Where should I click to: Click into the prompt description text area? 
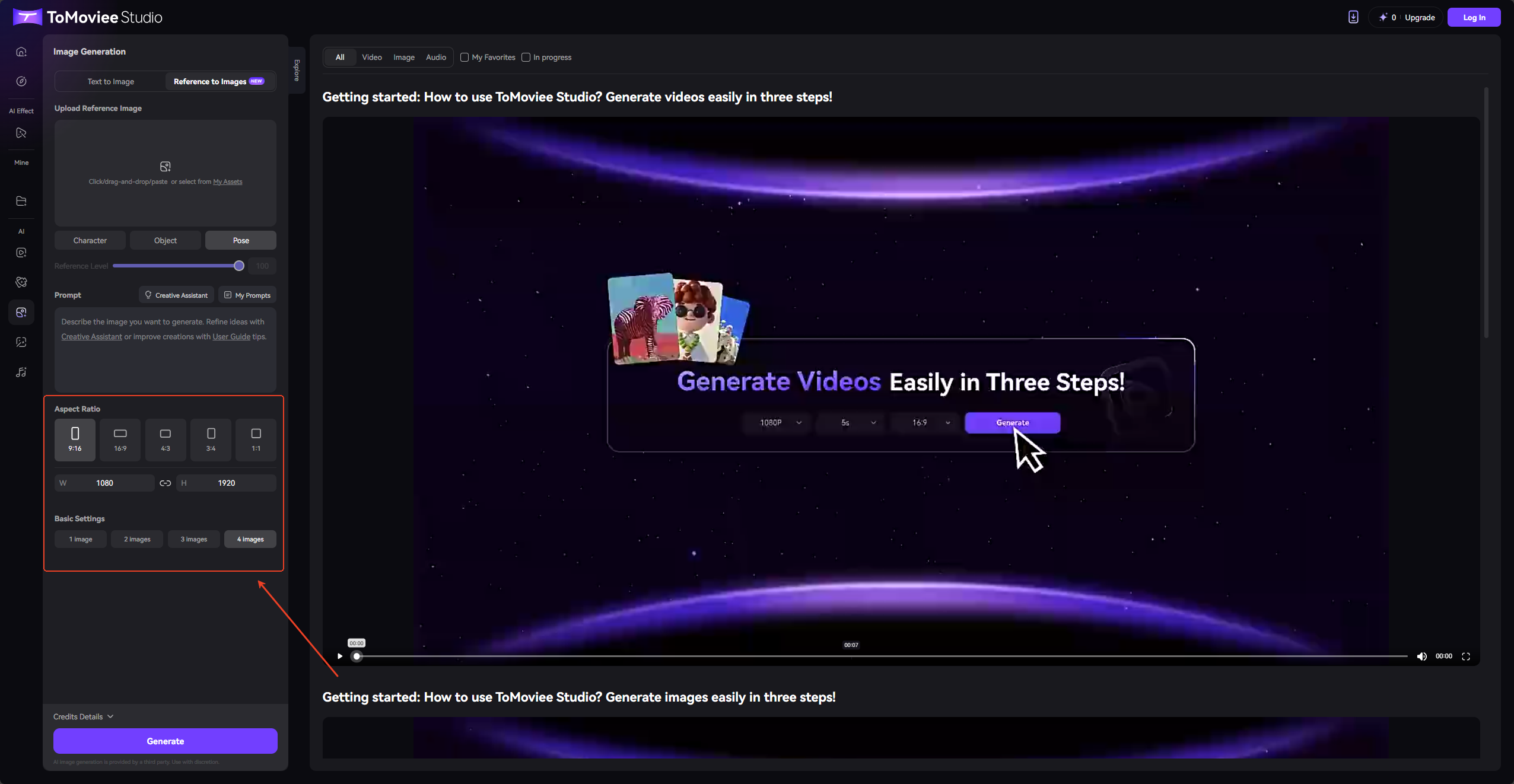pyautogui.click(x=166, y=349)
